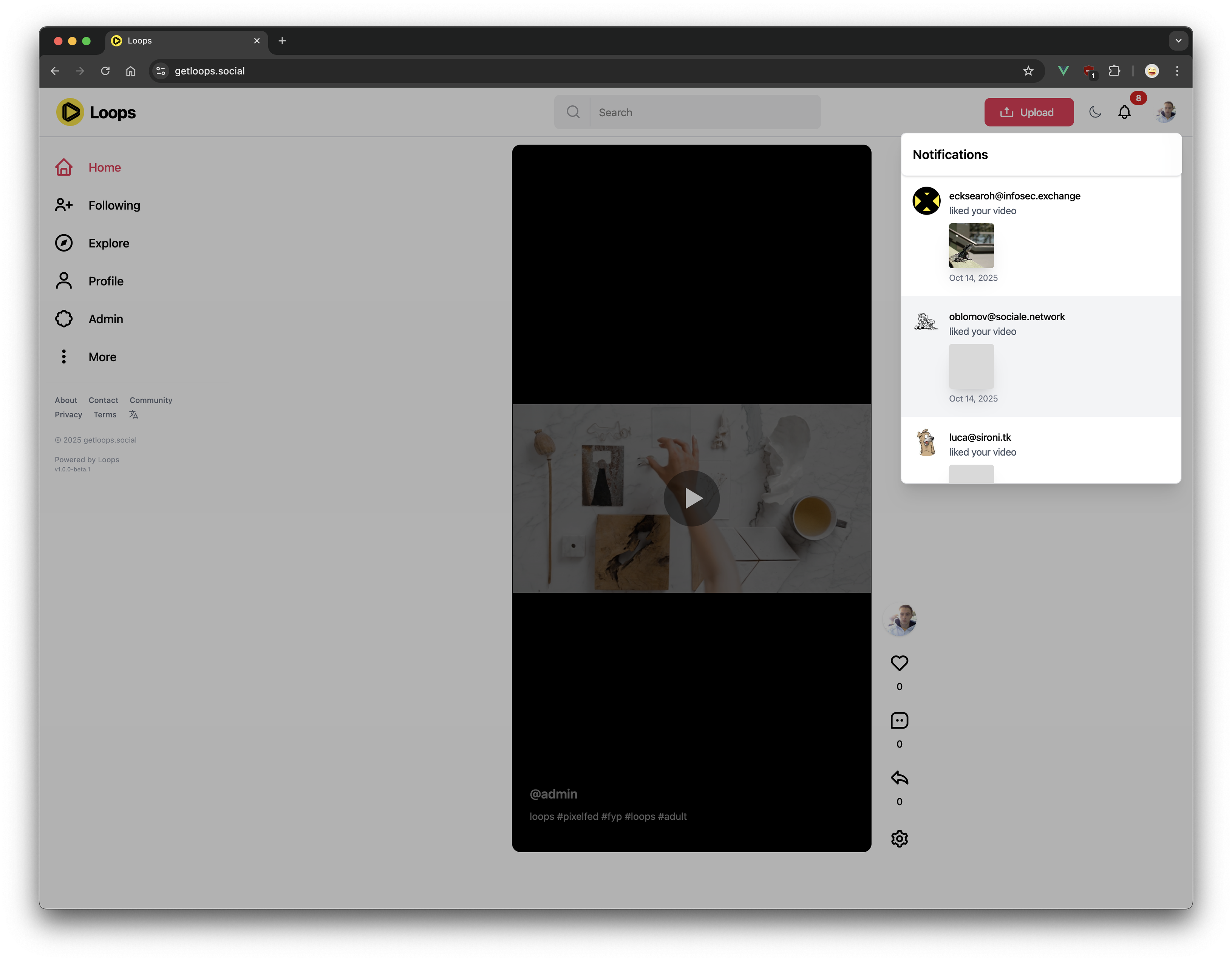Like the video with heart icon
Viewport: 1232px width, 961px height.
[x=899, y=663]
